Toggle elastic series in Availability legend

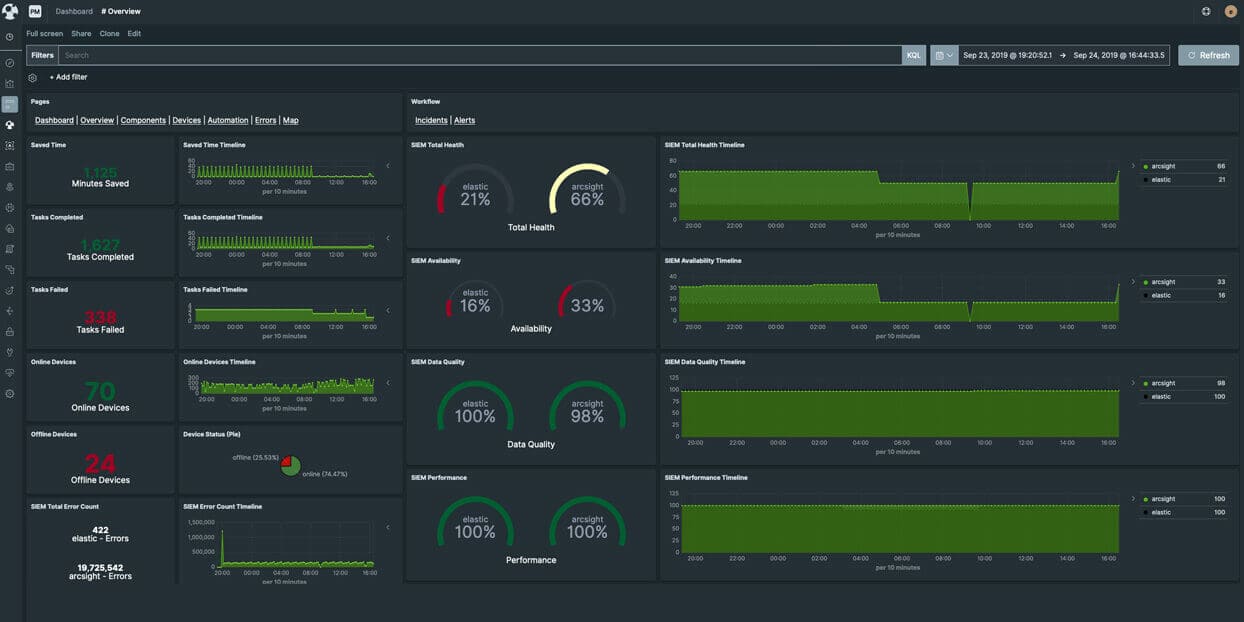1161,295
